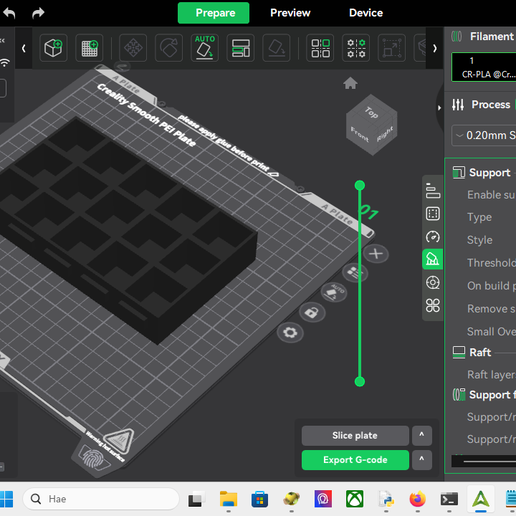
Task: Open the Split to parts tool
Action: (356, 48)
